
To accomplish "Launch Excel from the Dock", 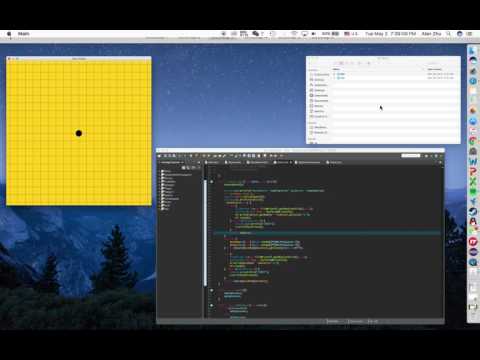I will (x=473, y=182).
